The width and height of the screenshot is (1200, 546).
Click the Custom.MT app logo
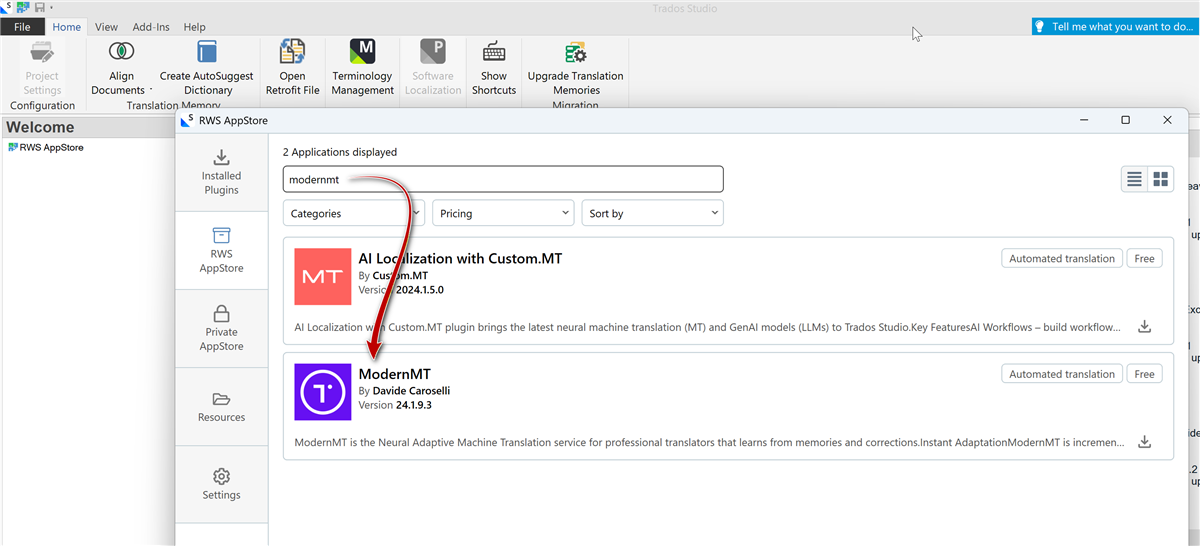[x=323, y=277]
